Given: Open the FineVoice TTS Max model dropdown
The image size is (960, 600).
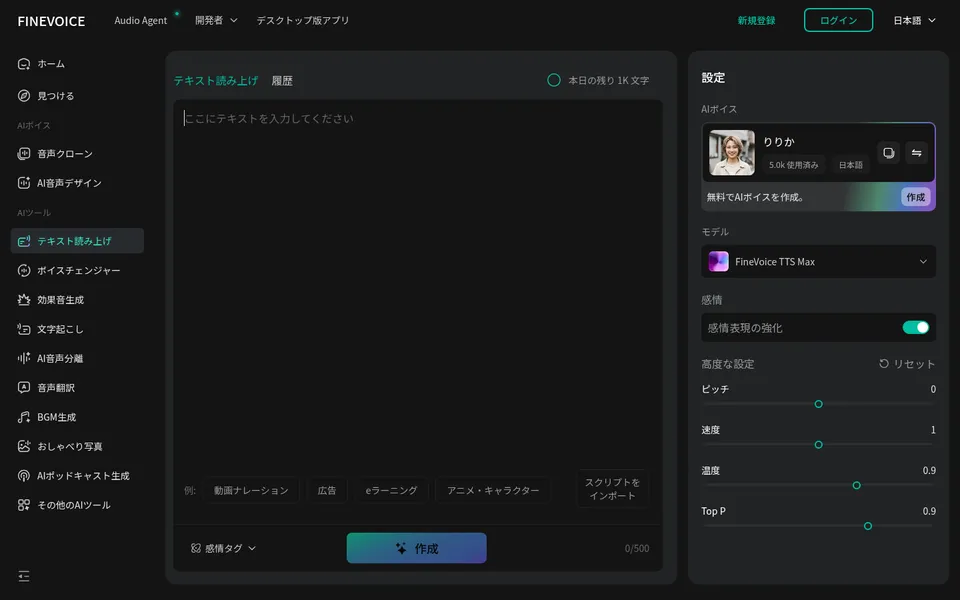Looking at the screenshot, I should click(818, 261).
